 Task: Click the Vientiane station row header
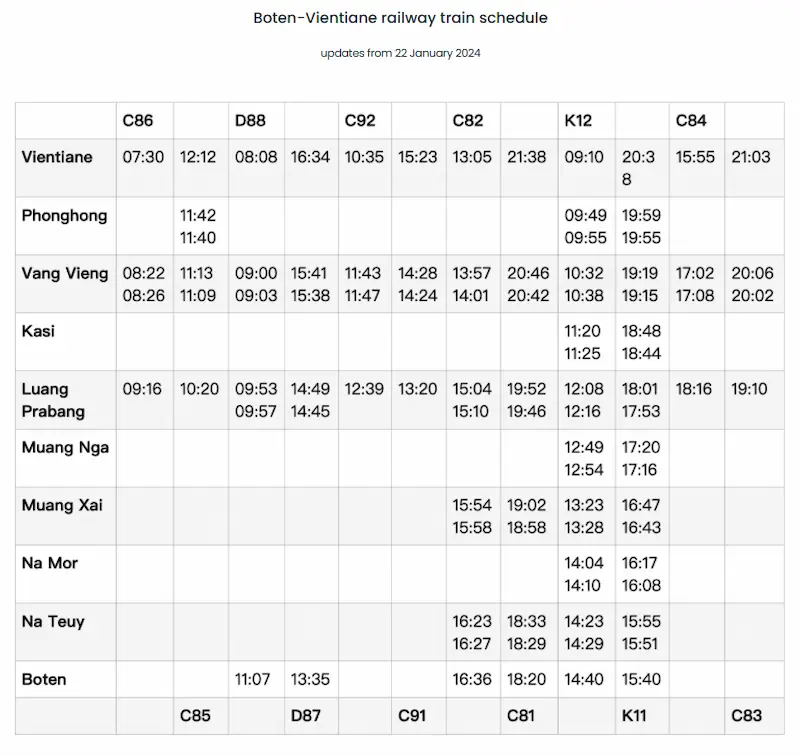tap(57, 157)
